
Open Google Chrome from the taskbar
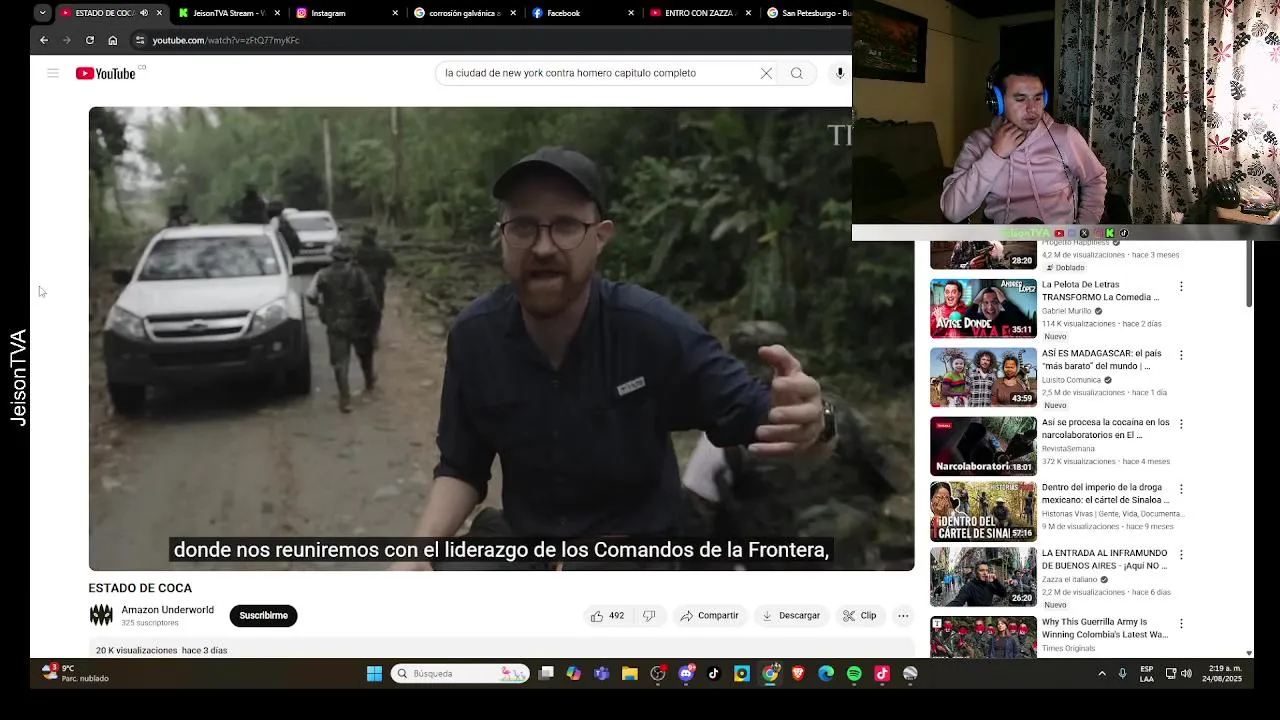pos(770,674)
